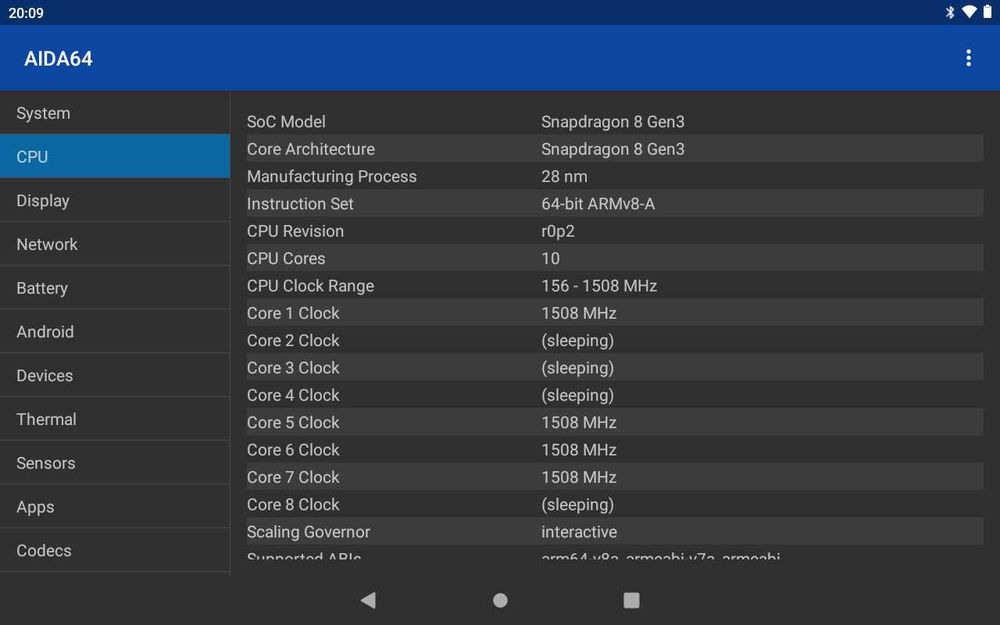Select the Core 6 Clock label
The image size is (1000, 625).
click(x=293, y=450)
